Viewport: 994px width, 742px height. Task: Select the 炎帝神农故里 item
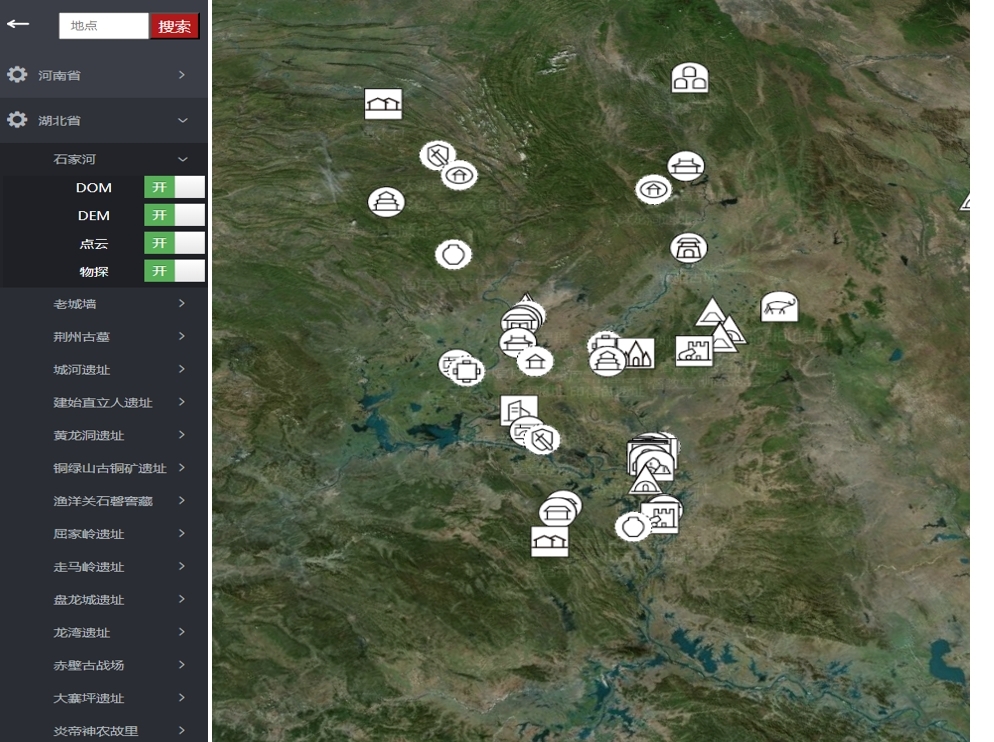(104, 731)
